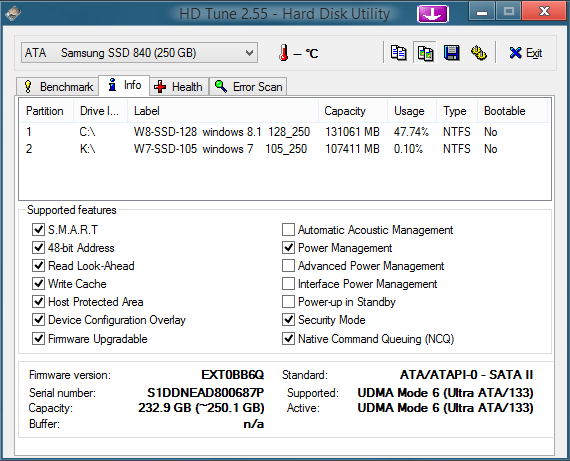
Task: Click the Drive letter column header
Action: 101,111
